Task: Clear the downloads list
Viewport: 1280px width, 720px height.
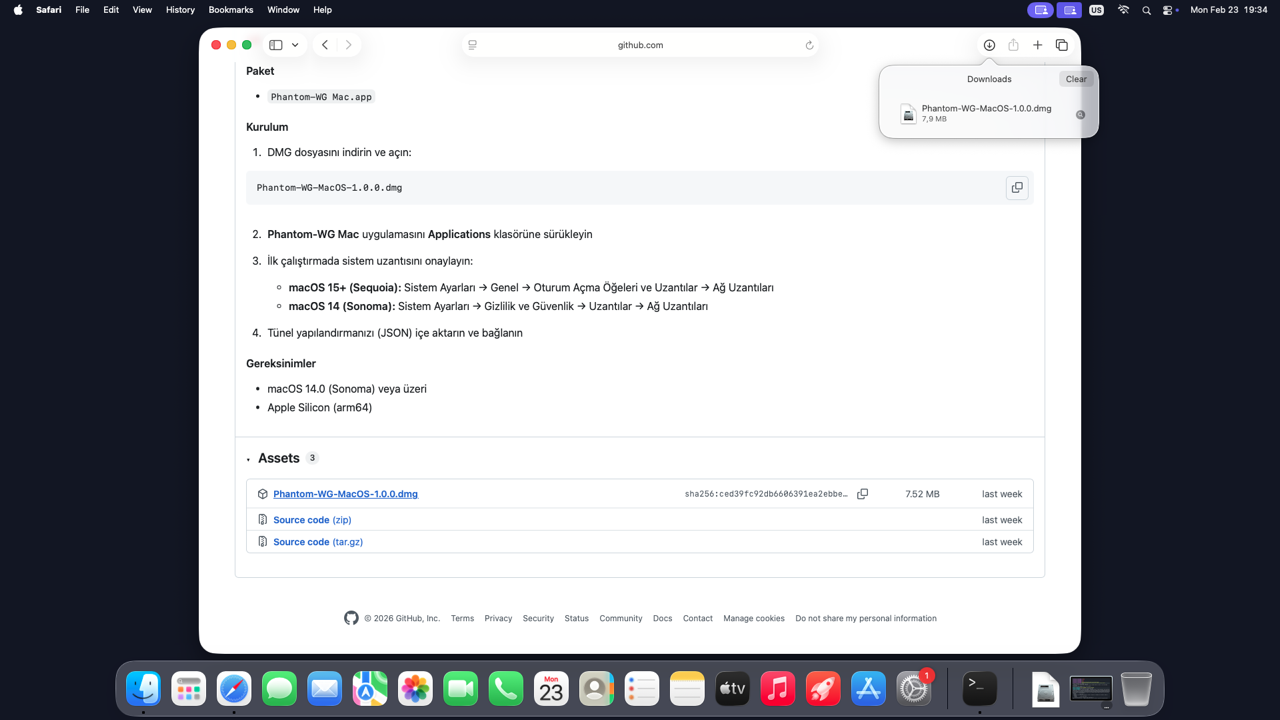Action: point(1076,79)
